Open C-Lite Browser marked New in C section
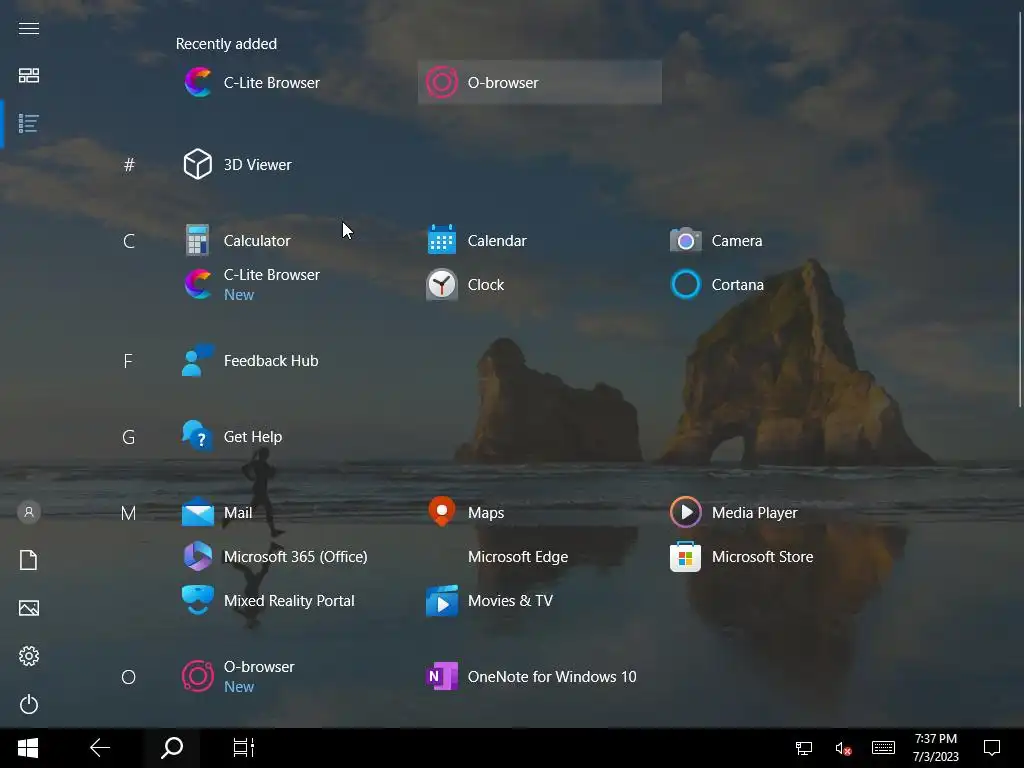 [296, 284]
